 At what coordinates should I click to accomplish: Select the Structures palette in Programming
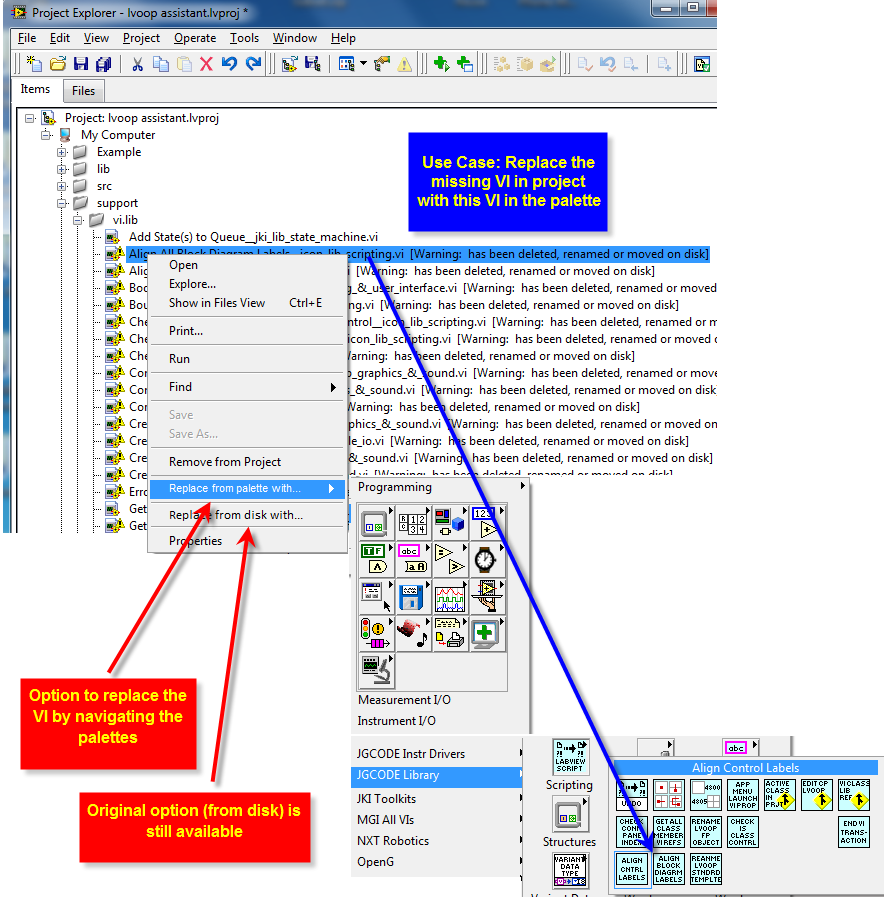374,522
